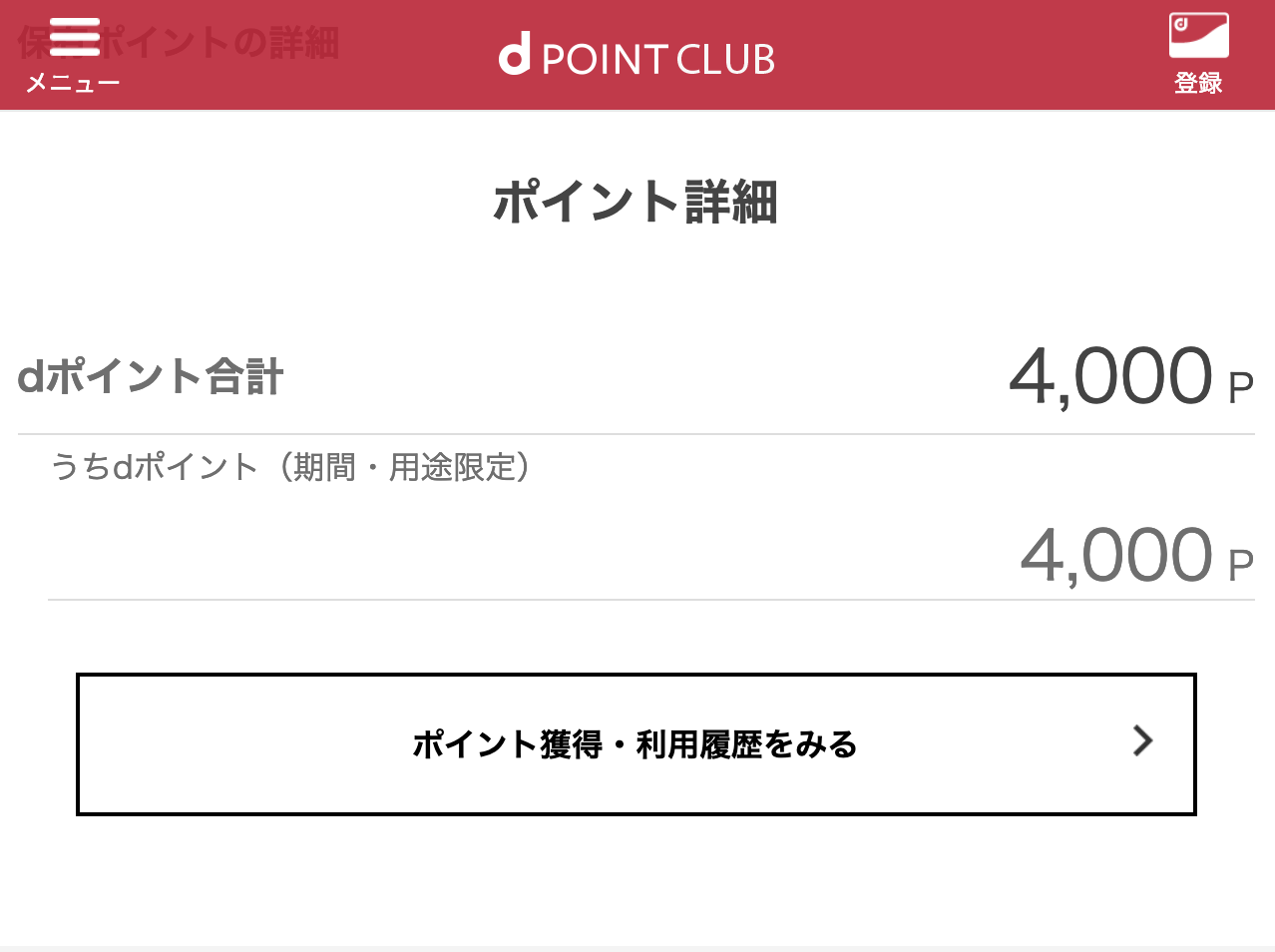Tap うちdポイント(期間・用途限定) label
Screen dimensions: 1275x952
point(291,467)
